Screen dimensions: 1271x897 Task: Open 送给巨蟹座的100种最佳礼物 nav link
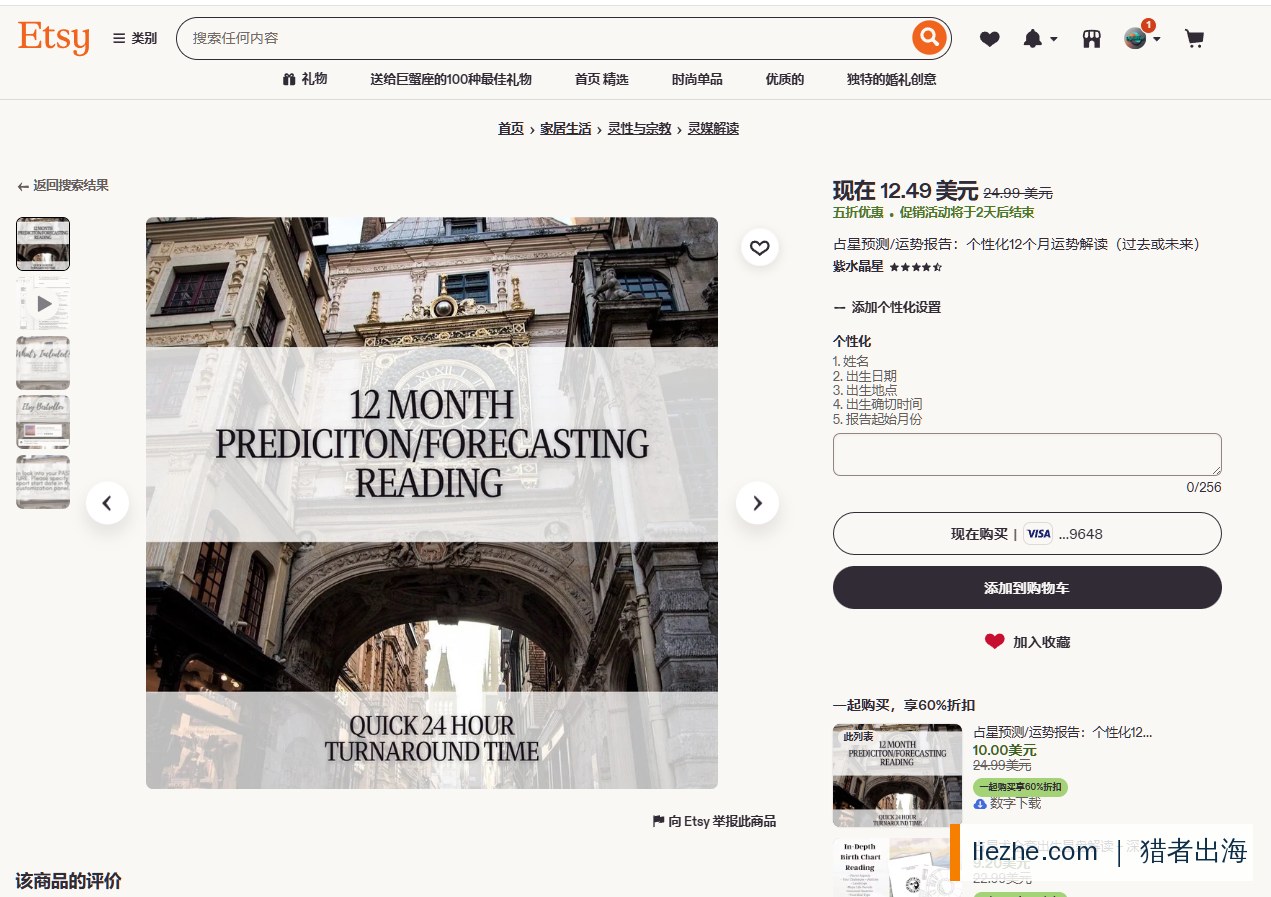click(x=451, y=79)
